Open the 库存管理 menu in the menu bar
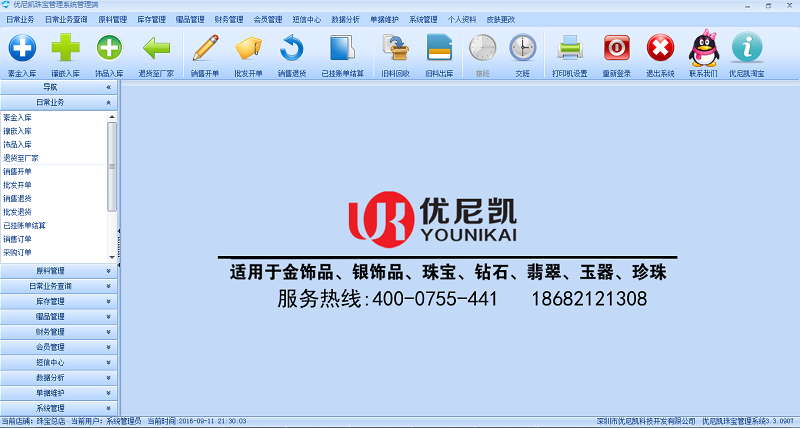The height and width of the screenshot is (428, 800). click(152, 19)
